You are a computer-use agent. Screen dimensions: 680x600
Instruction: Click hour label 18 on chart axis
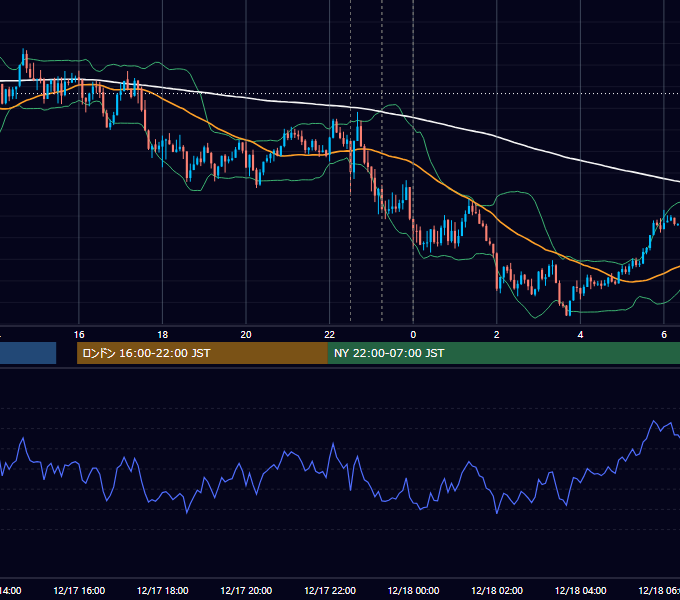coord(163,335)
